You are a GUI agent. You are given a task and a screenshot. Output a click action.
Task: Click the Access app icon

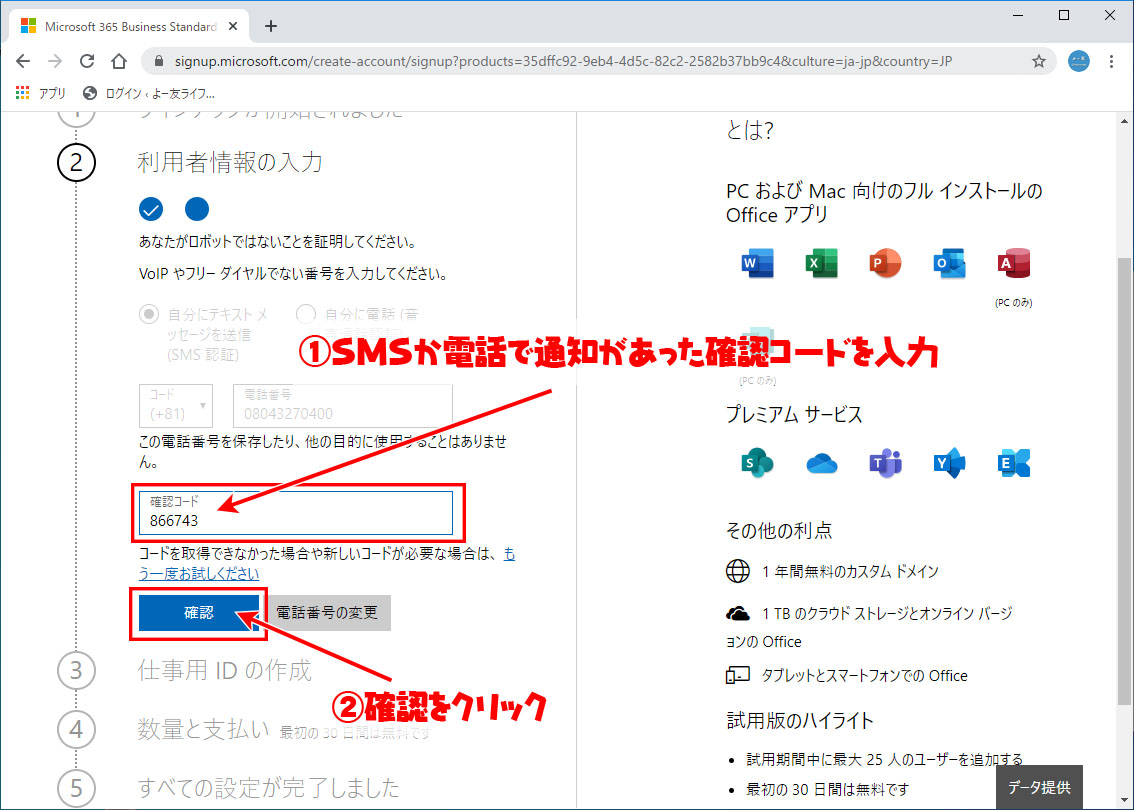1013,263
